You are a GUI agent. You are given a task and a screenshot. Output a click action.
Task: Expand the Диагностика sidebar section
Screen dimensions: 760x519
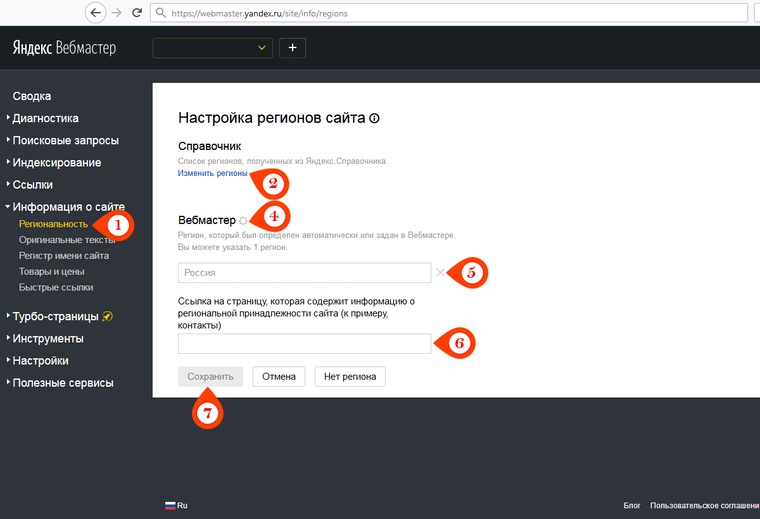tap(45, 118)
